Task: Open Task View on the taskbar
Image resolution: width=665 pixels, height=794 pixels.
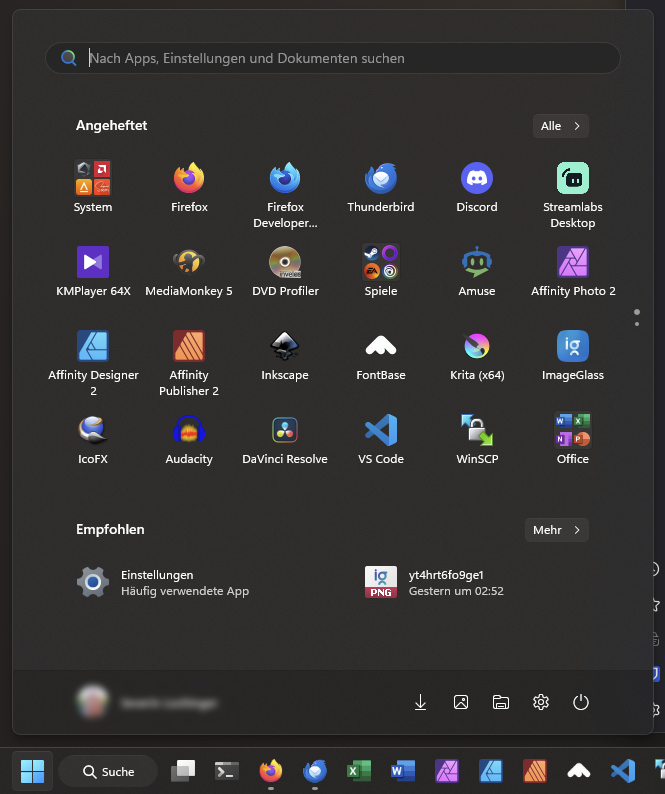Action: tap(183, 771)
